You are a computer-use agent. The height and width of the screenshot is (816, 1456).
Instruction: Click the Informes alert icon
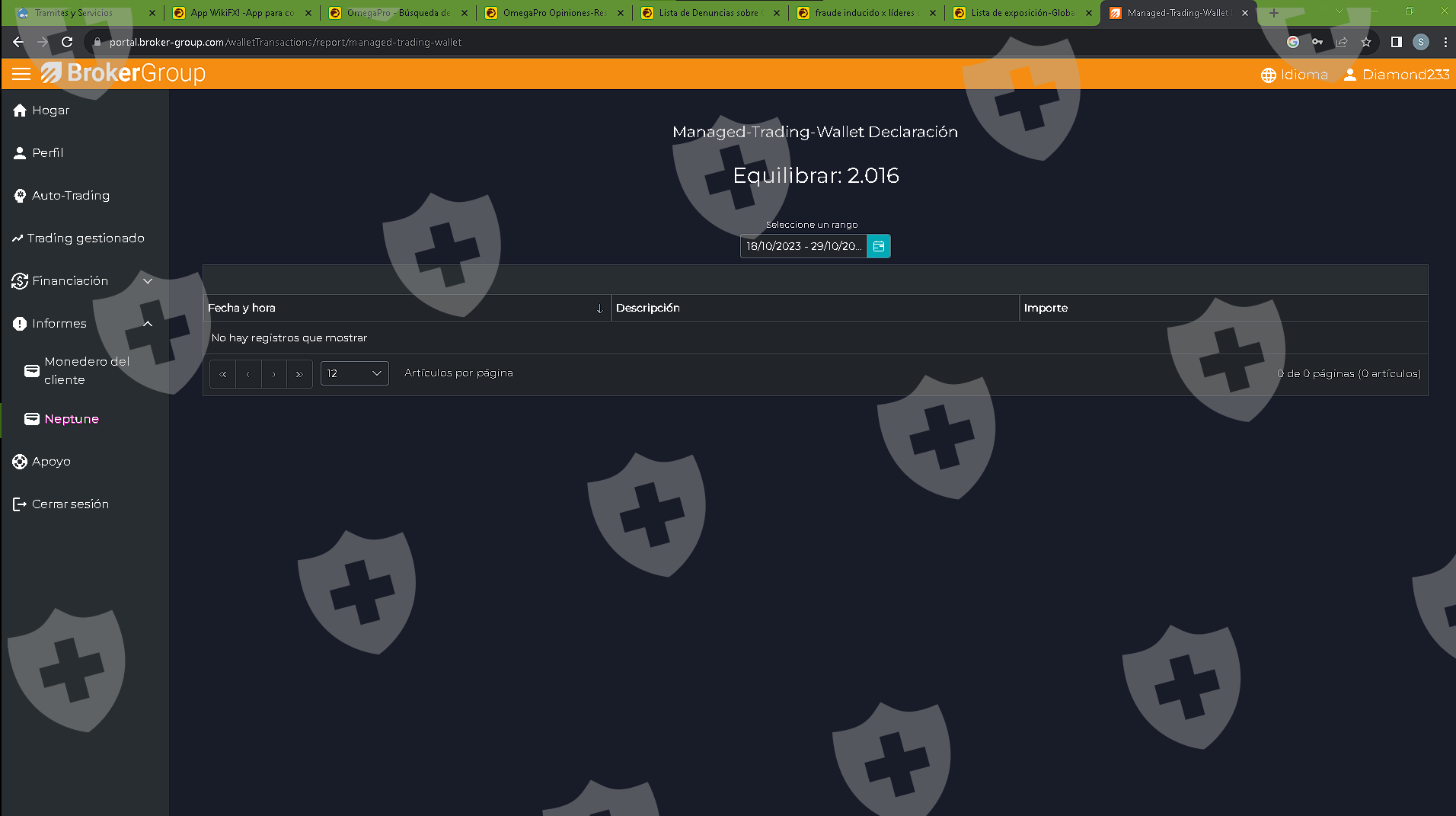pos(20,324)
